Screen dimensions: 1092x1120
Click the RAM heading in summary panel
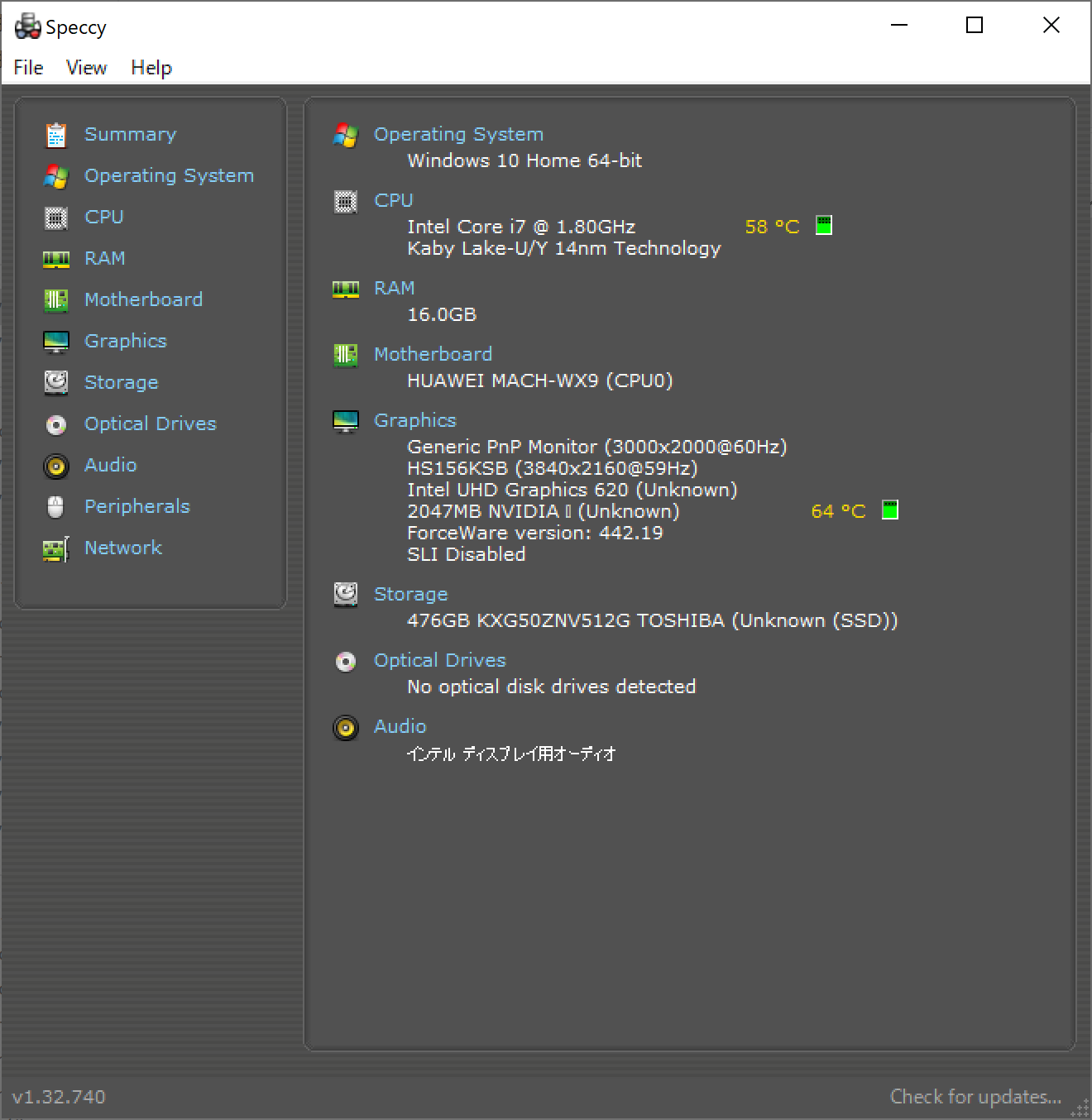395,288
